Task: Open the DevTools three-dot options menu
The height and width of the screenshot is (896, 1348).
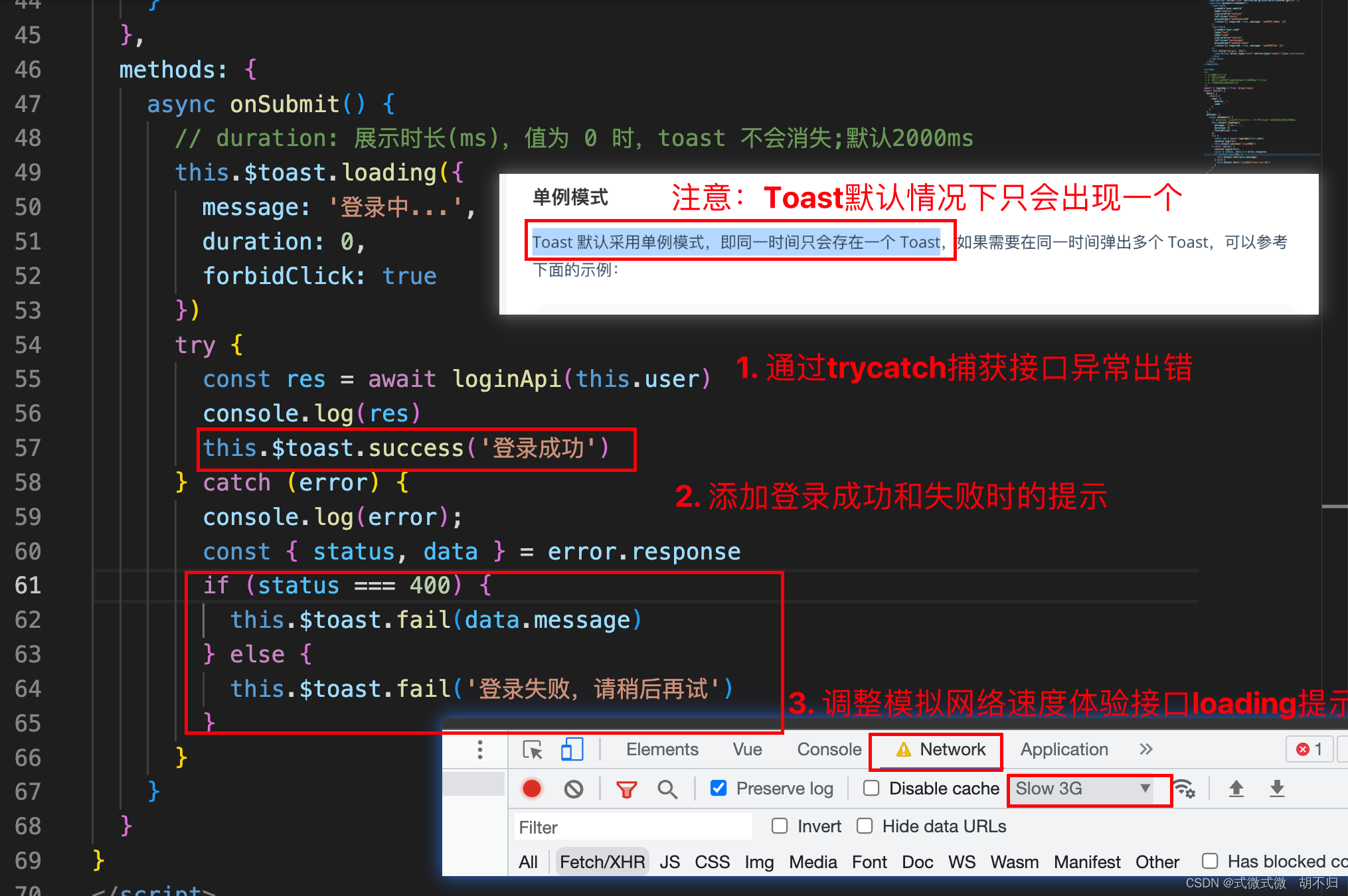Action: tap(479, 749)
